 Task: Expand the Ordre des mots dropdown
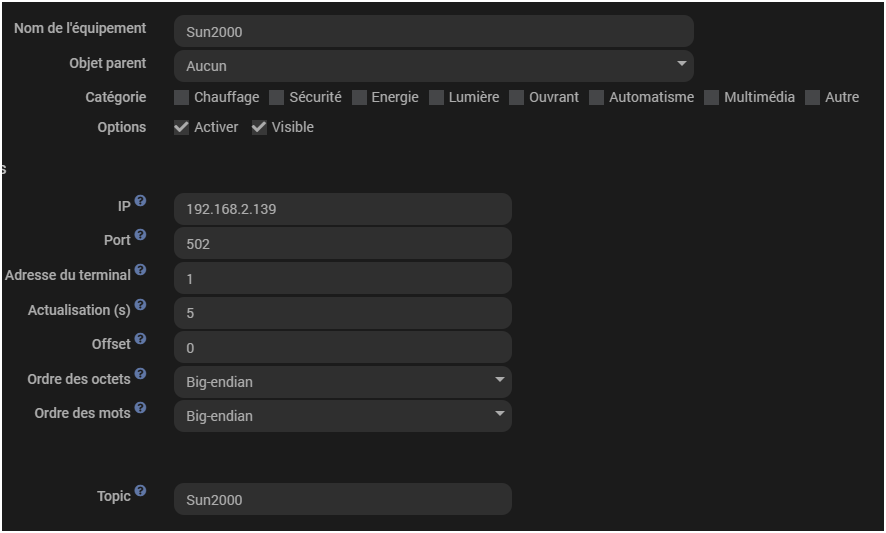(342, 416)
